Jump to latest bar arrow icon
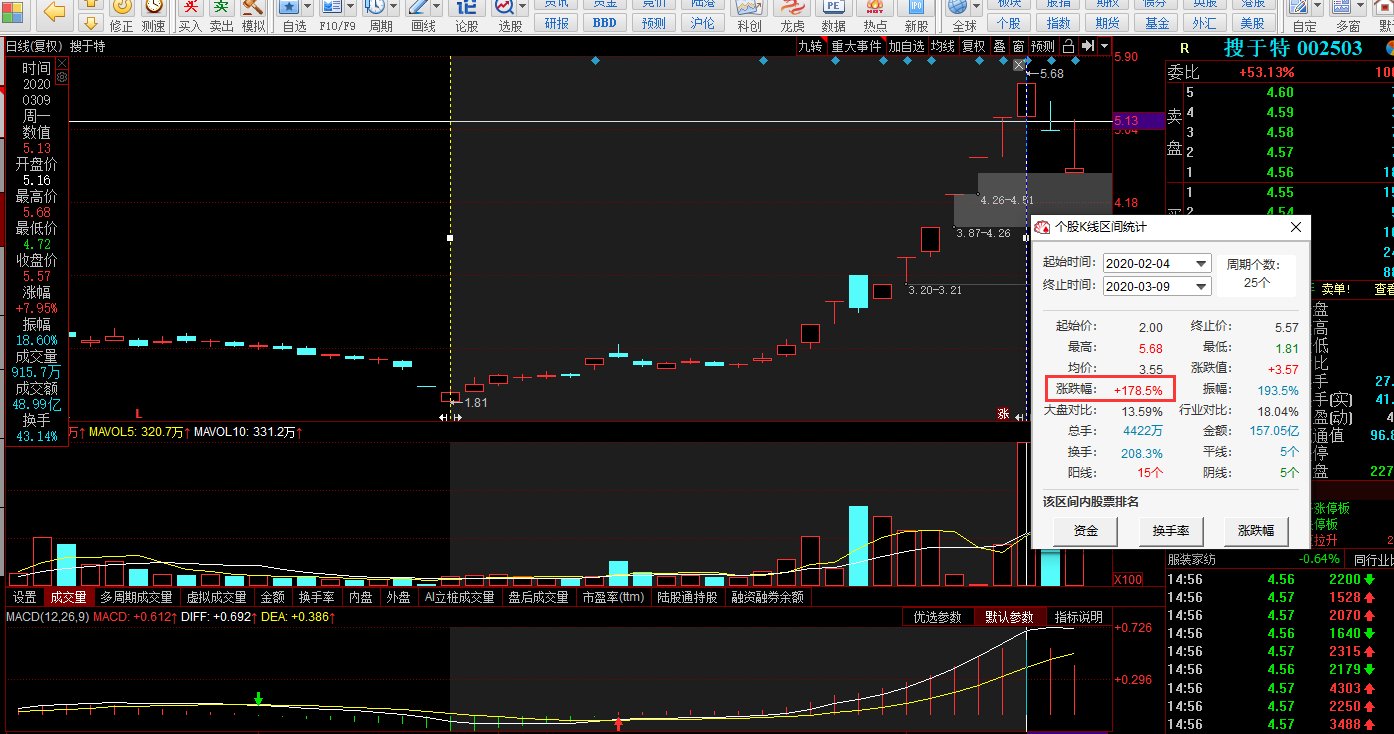 click(1087, 46)
